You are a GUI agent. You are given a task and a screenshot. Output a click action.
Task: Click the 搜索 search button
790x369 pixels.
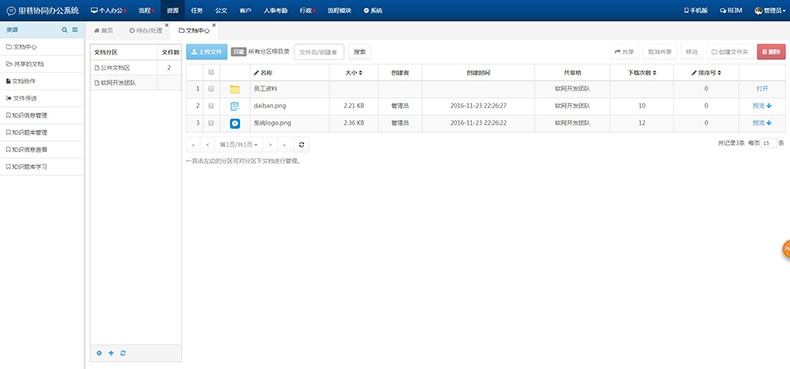click(360, 51)
